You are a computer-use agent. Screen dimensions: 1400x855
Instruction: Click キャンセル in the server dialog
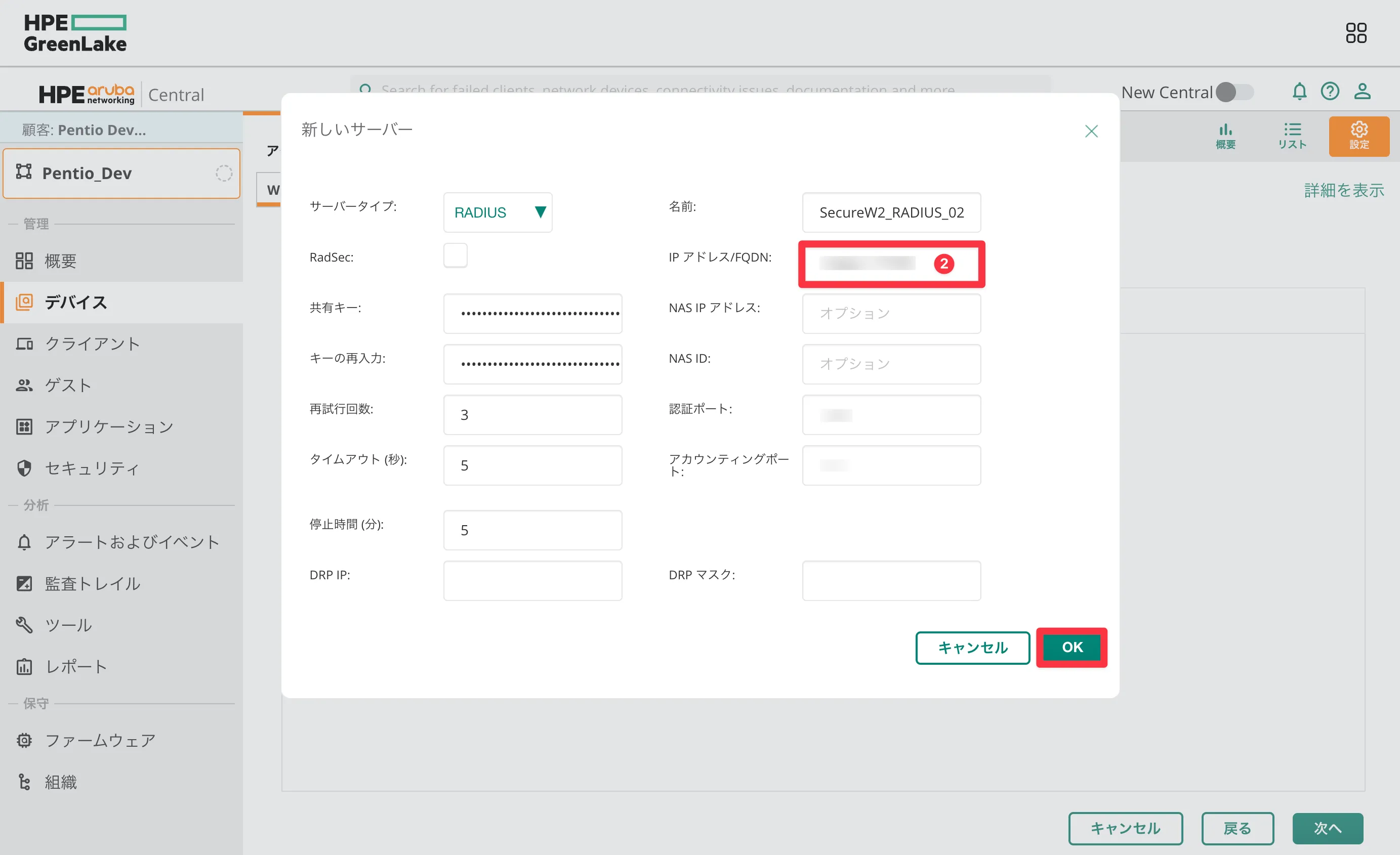(x=972, y=648)
